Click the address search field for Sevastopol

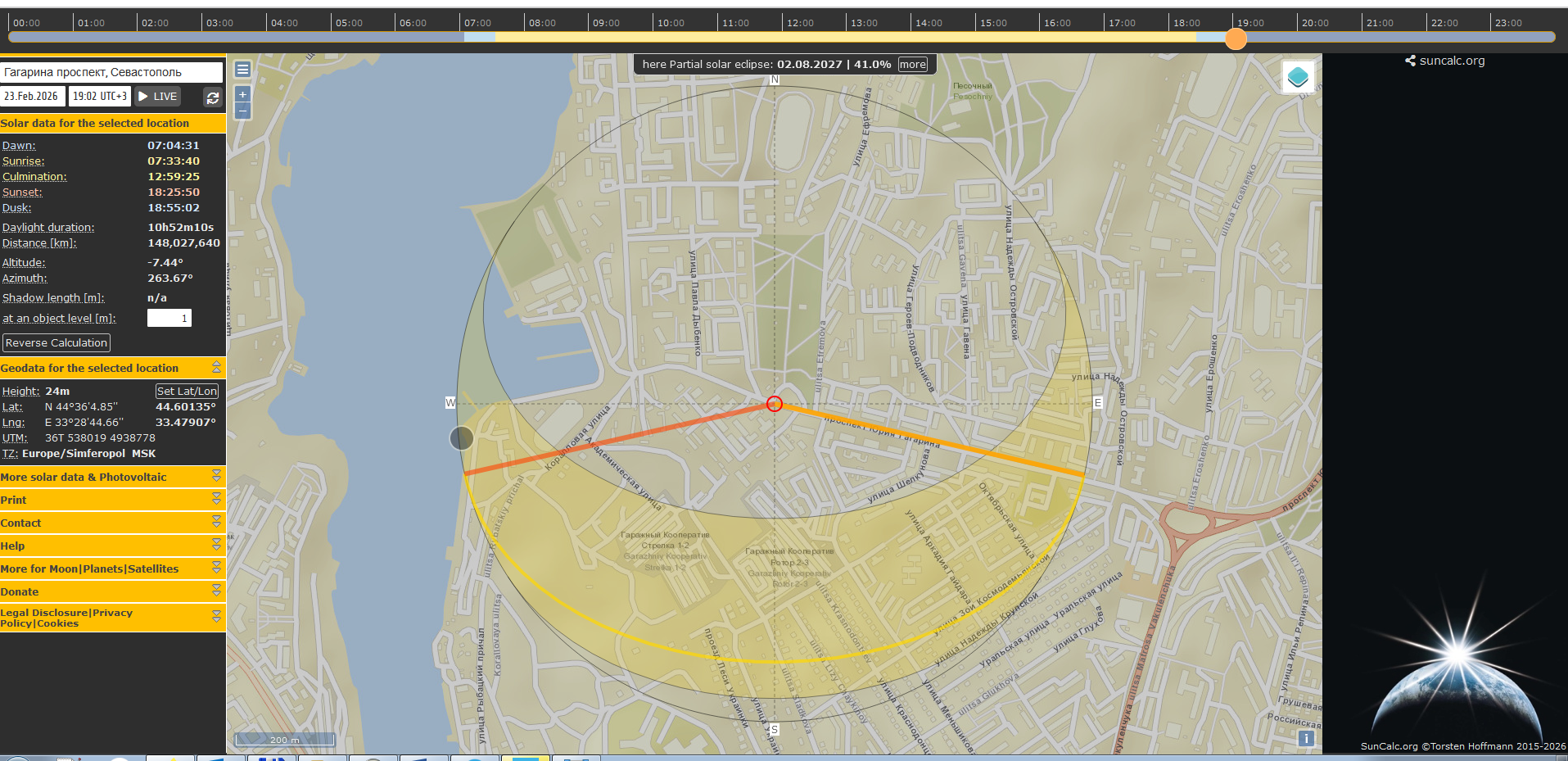(x=111, y=72)
